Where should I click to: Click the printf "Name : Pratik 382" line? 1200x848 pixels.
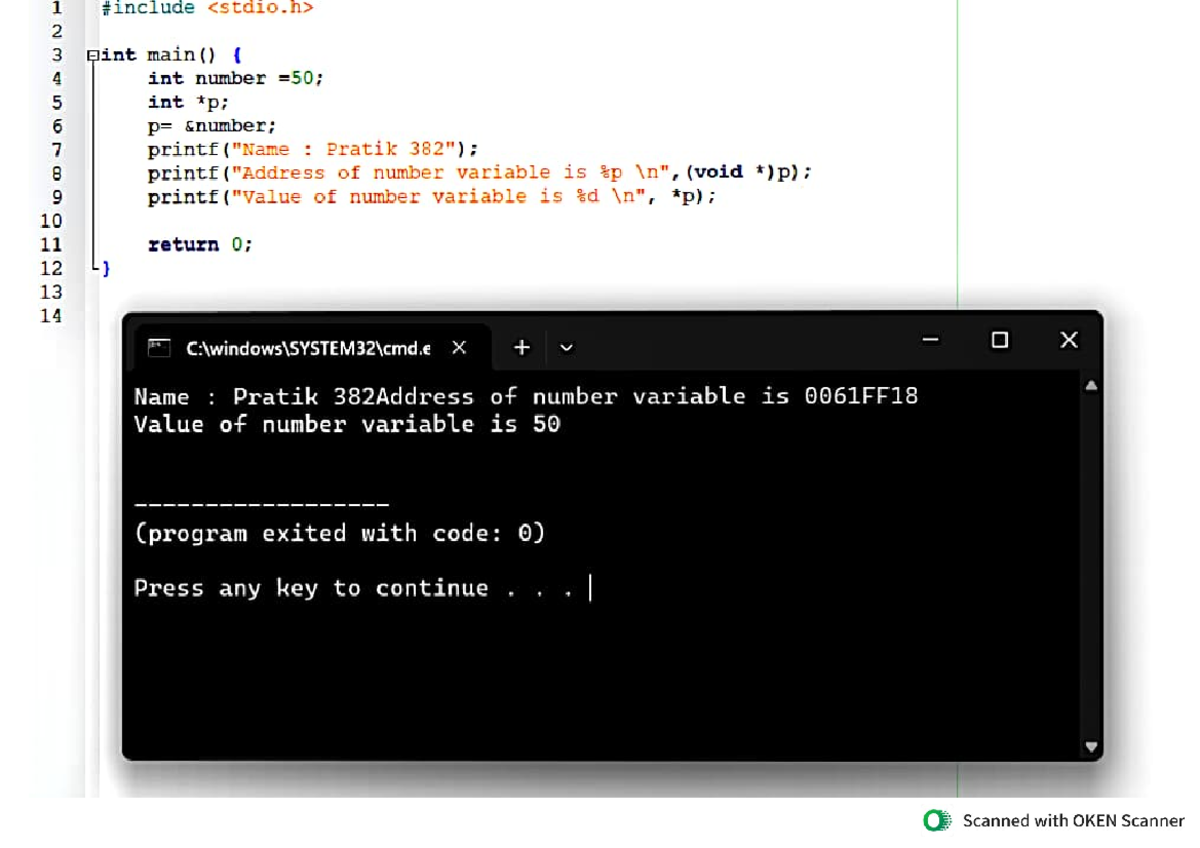click(313, 150)
